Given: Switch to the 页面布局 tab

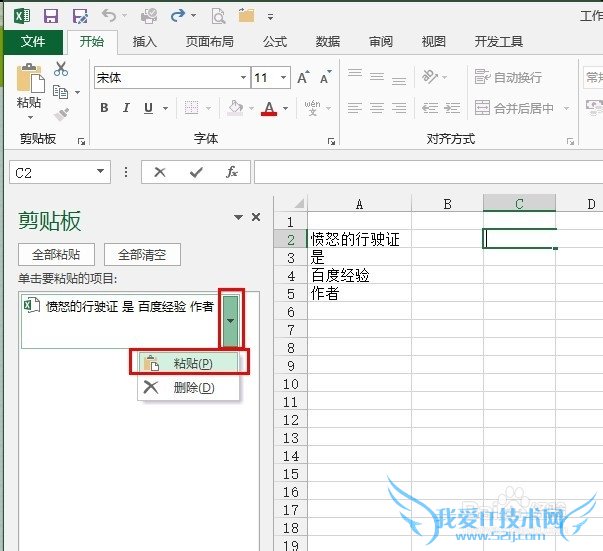Looking at the screenshot, I should tap(210, 42).
